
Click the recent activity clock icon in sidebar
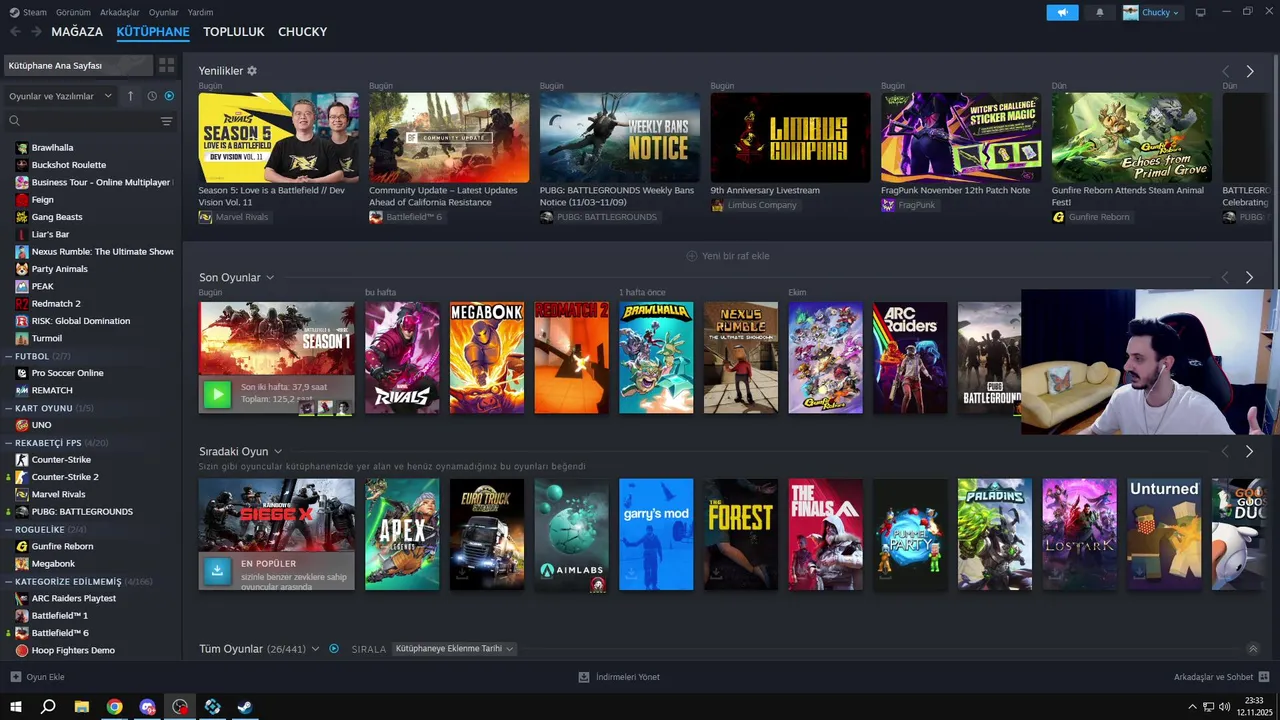click(x=152, y=96)
